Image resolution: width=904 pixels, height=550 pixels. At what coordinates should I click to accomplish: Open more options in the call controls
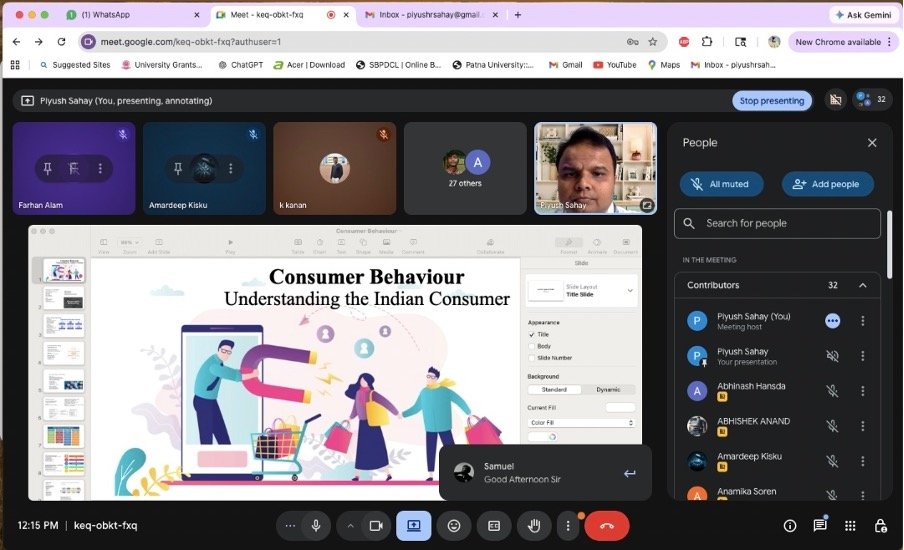[568, 526]
